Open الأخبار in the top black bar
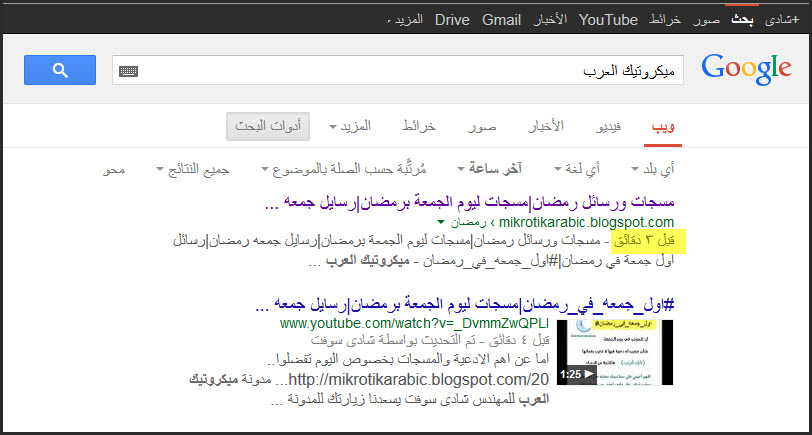Viewport: 812px width, 435px height. [551, 20]
